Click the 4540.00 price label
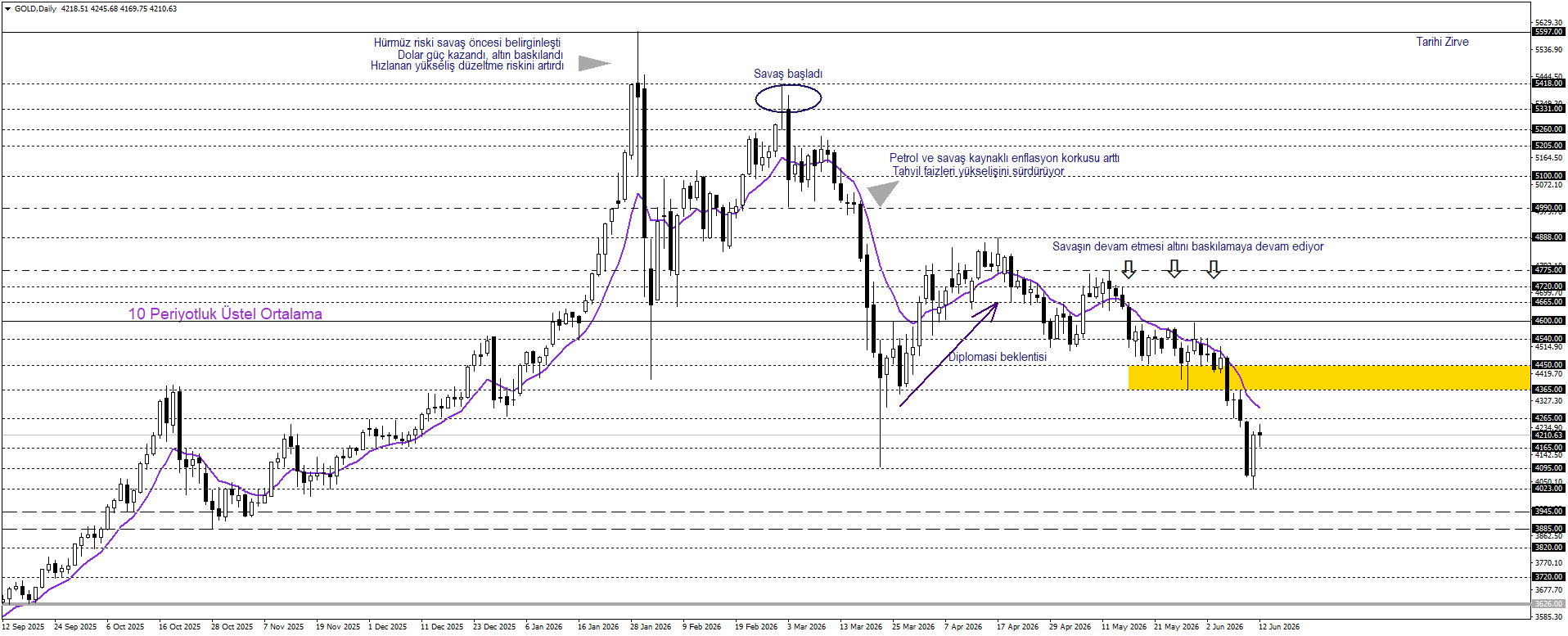This screenshot has height=636, width=1568. tap(1548, 339)
